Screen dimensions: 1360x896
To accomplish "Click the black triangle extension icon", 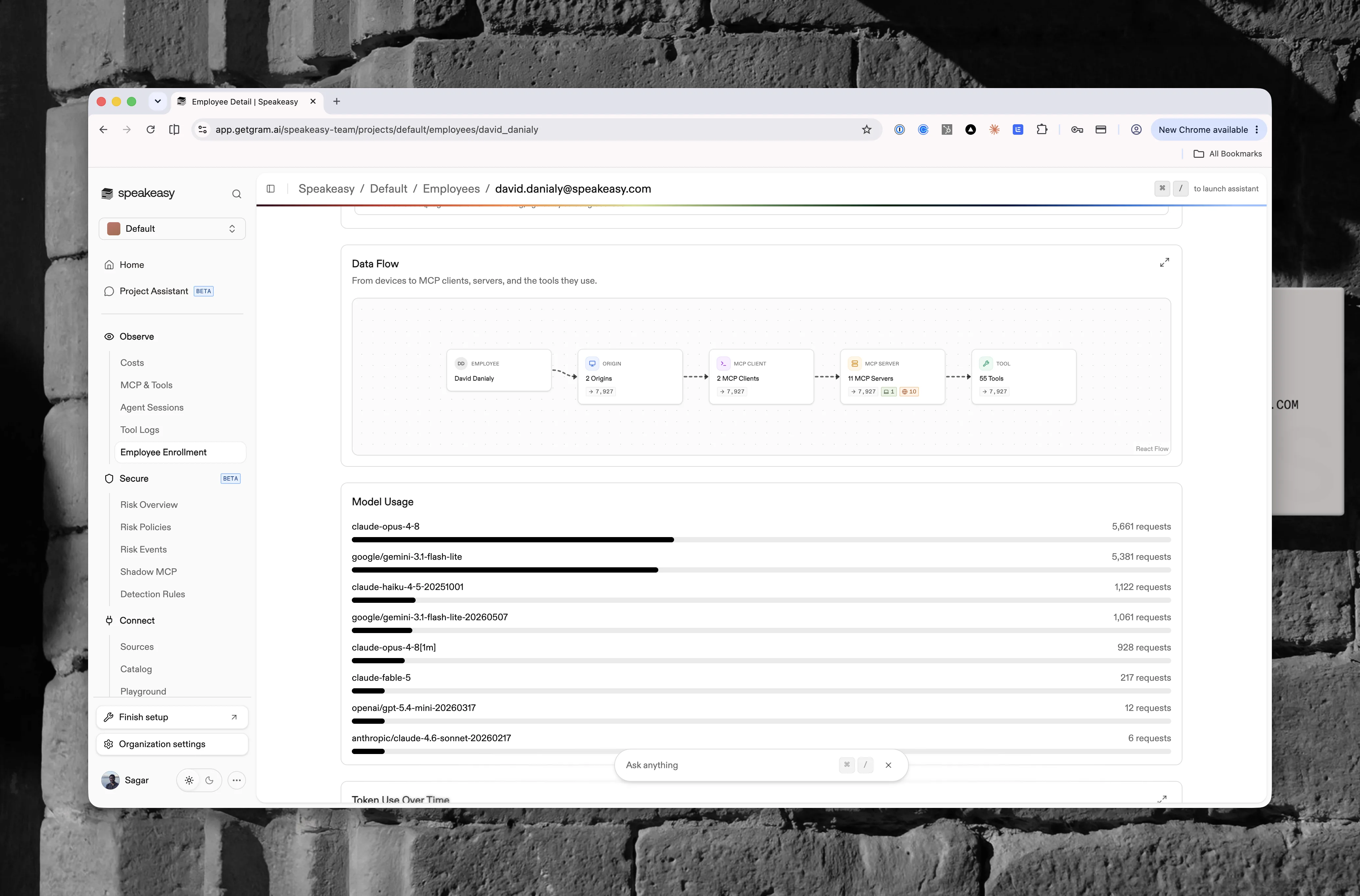I will pyautogui.click(x=970, y=130).
